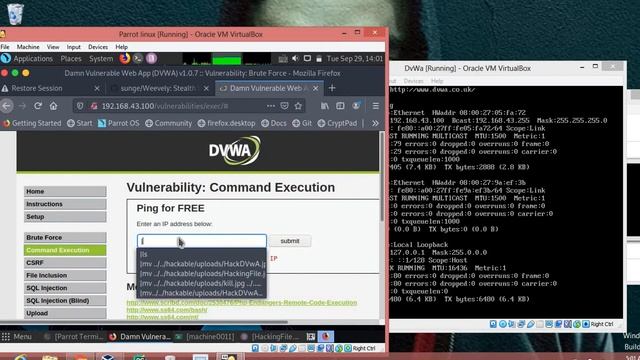Click the lock icon in Parrot panel
Screen dimensions: 640x360
(319, 59)
